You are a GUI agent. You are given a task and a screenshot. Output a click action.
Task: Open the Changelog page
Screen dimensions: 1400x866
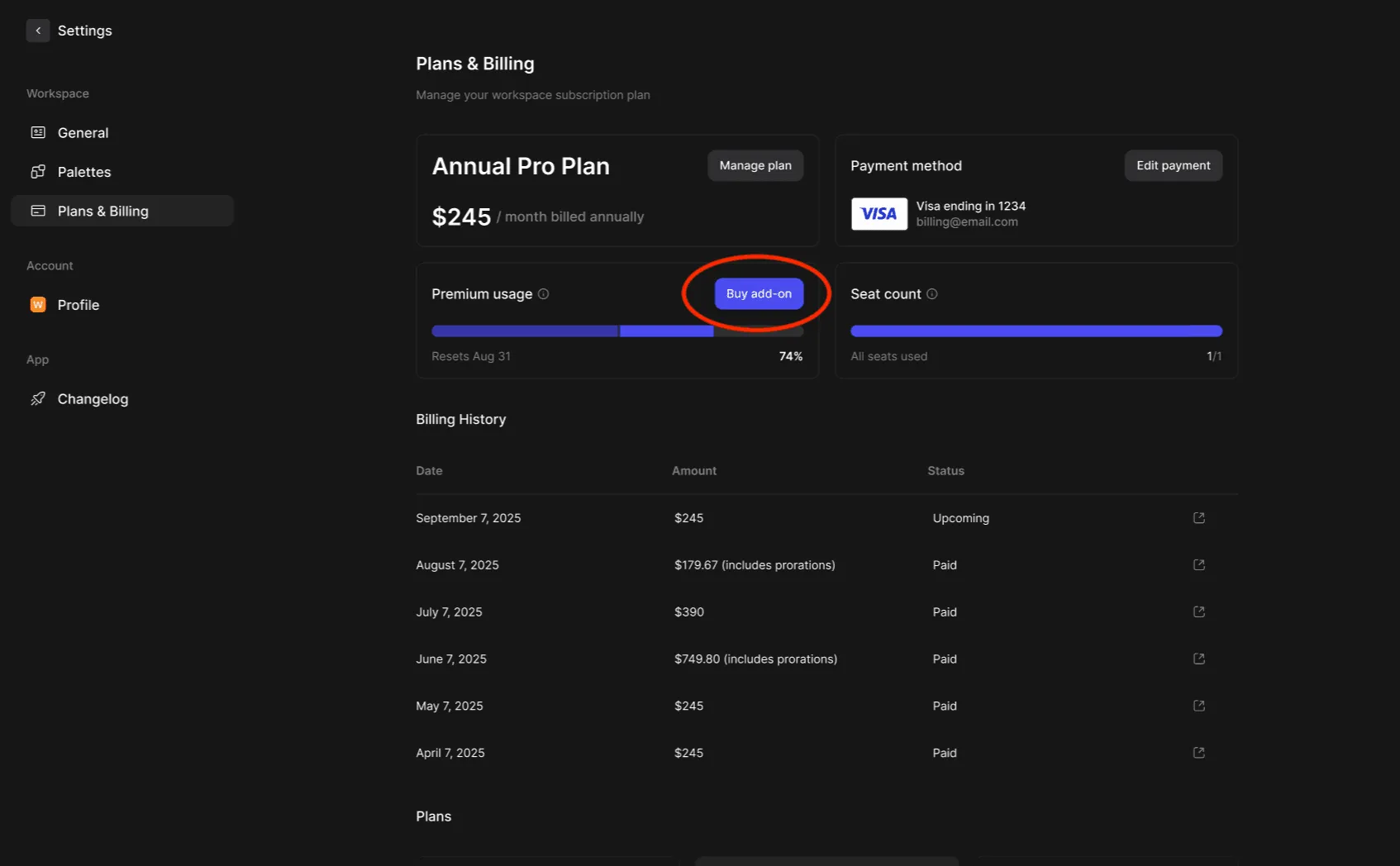pos(93,399)
